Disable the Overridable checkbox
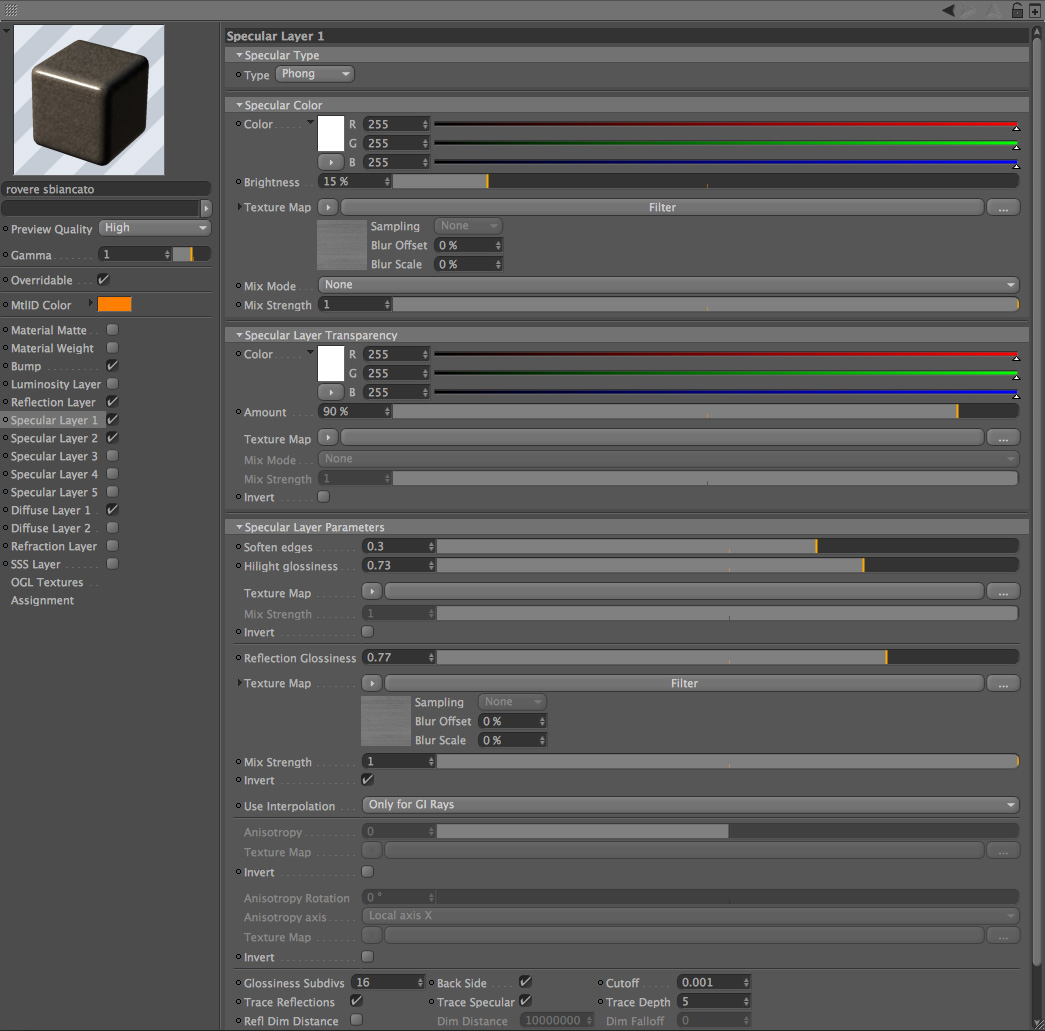 [103, 280]
